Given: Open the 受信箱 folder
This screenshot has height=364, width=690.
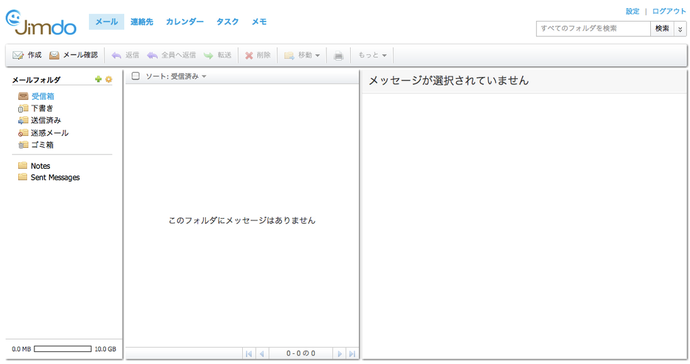Looking at the screenshot, I should [x=43, y=96].
